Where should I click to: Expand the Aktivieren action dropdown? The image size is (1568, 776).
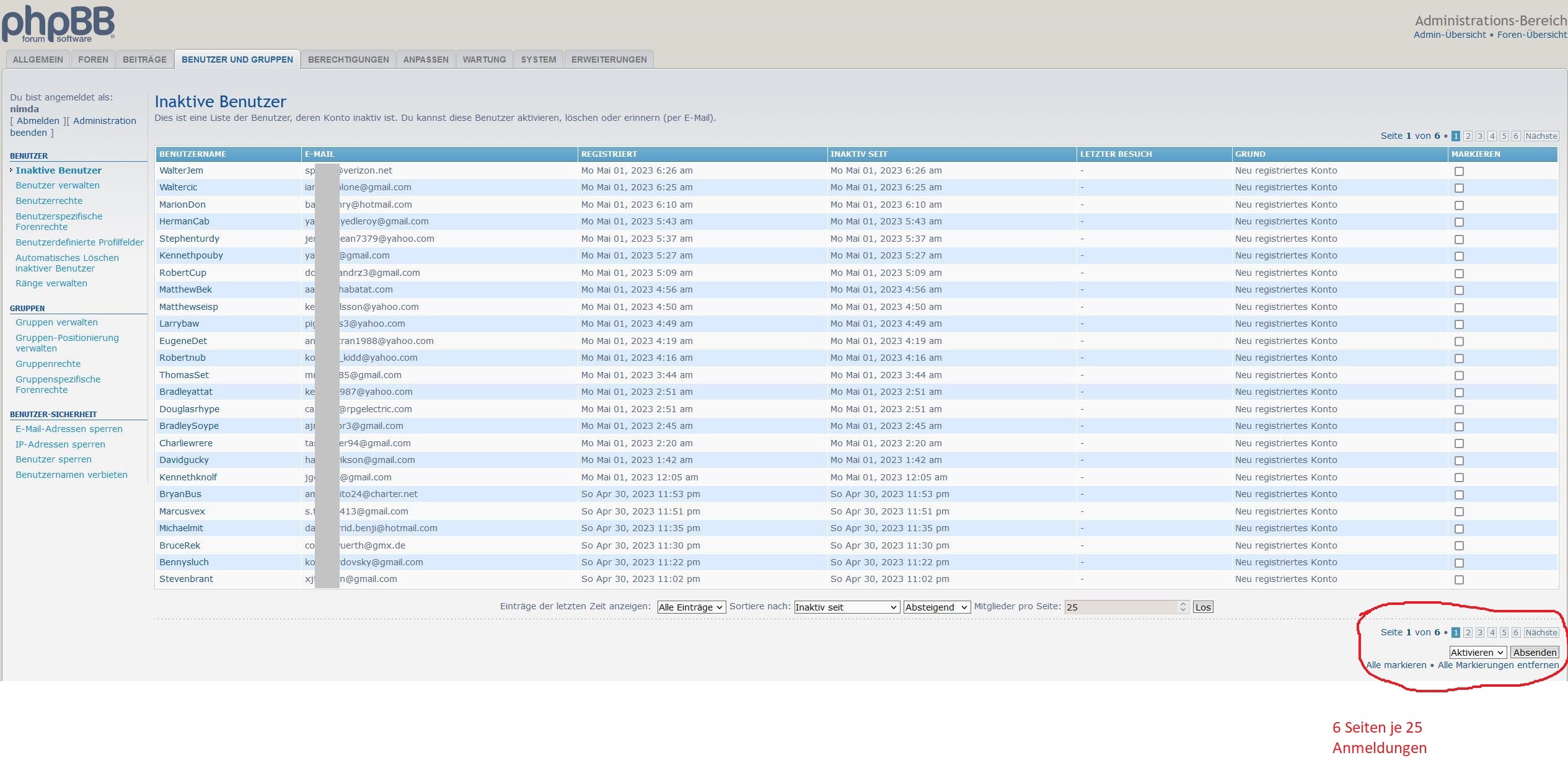[1477, 653]
